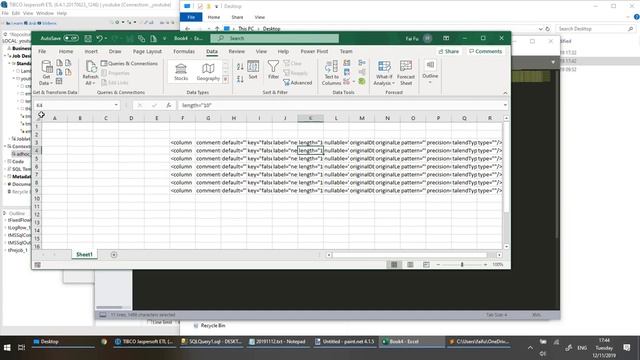Open the What-If Analysis dropdown
This screenshot has width=640, height=360.
tap(384, 73)
